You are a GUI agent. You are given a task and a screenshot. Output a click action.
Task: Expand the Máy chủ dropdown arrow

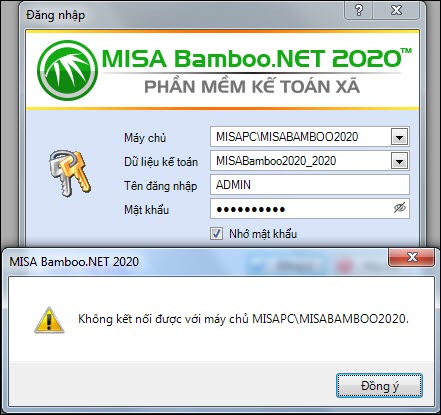(x=399, y=137)
